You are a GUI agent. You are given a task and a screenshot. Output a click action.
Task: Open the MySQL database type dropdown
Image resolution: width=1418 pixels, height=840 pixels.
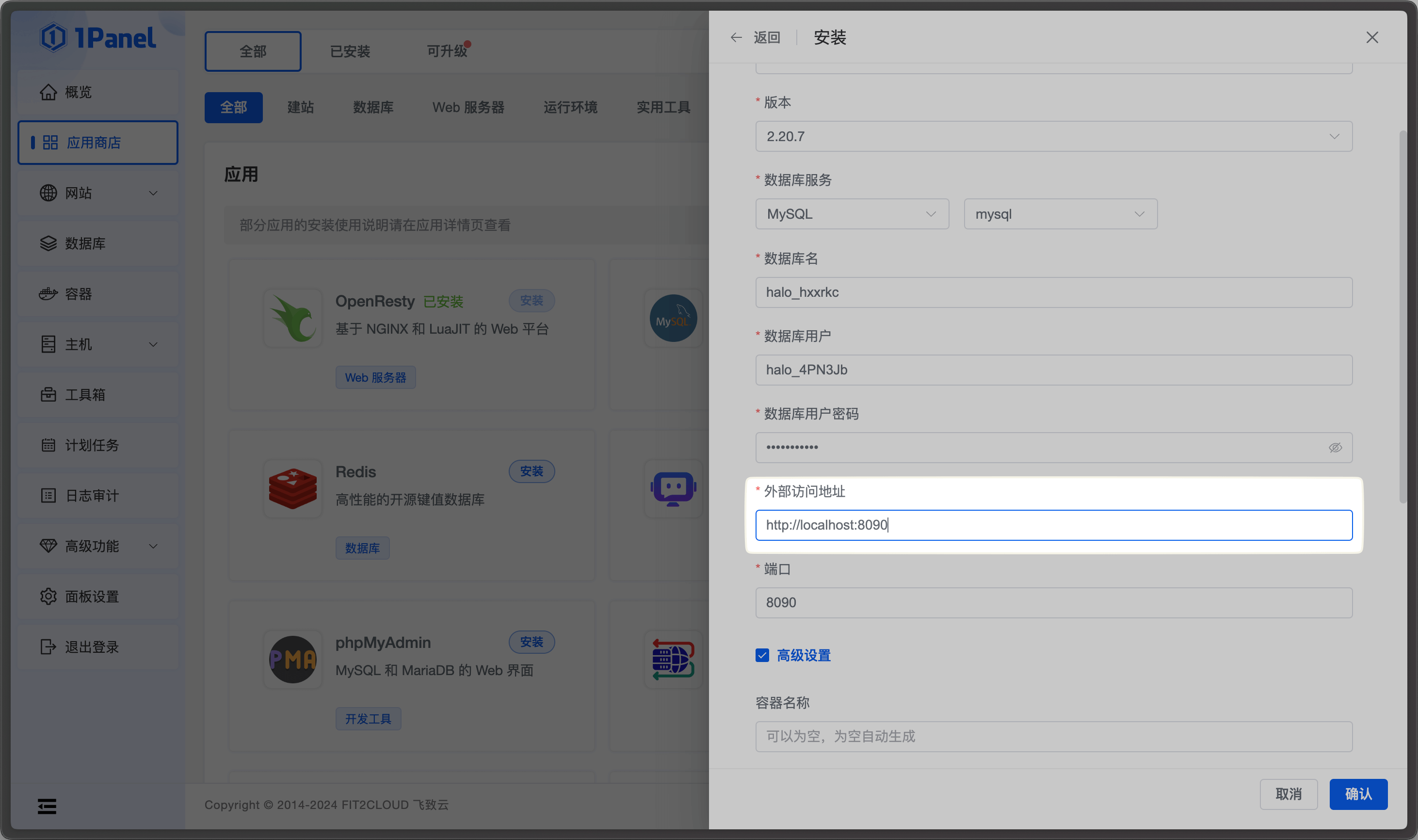point(852,214)
